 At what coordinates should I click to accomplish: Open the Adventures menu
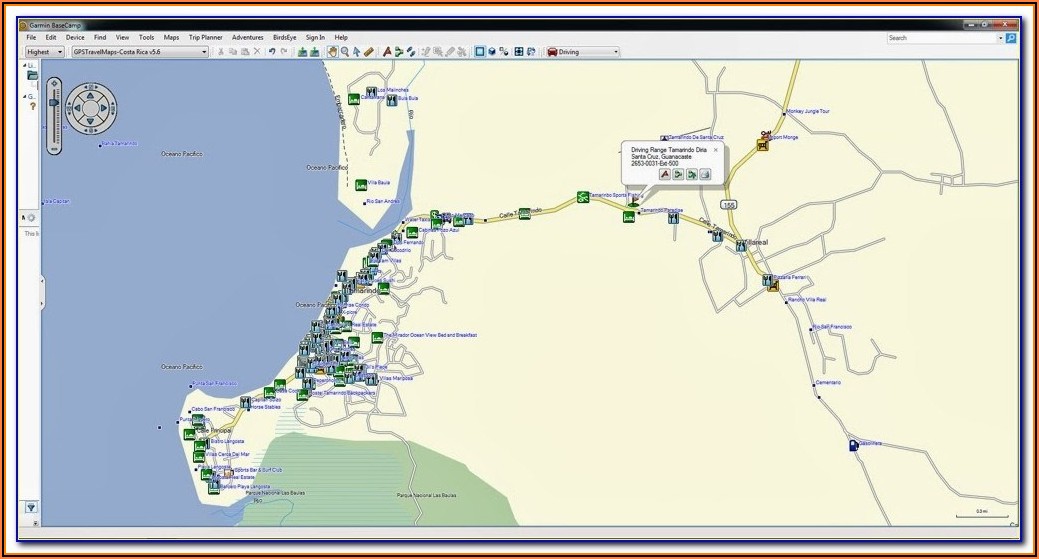coord(248,38)
